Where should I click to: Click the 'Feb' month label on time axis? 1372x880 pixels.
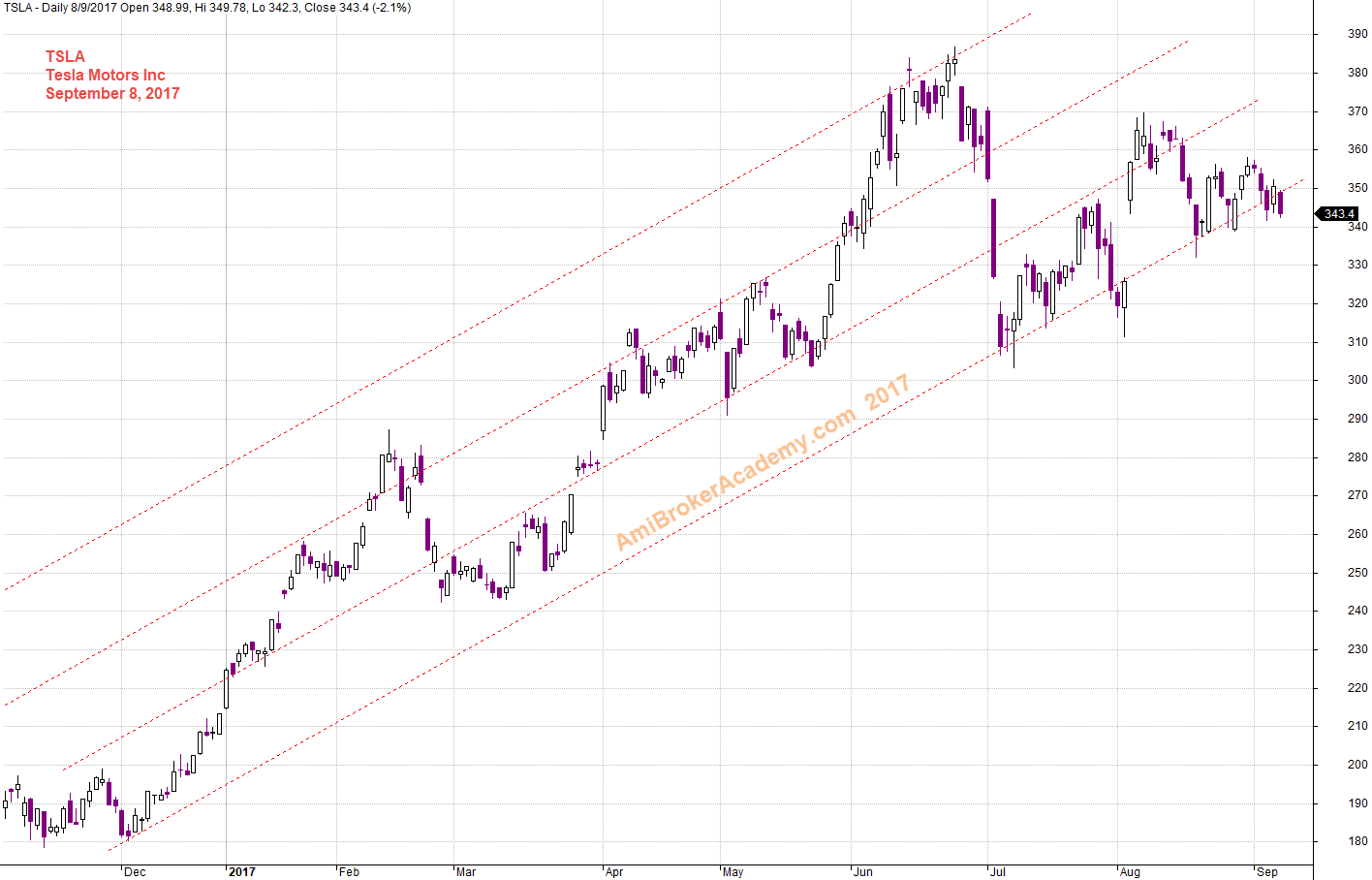pos(349,872)
